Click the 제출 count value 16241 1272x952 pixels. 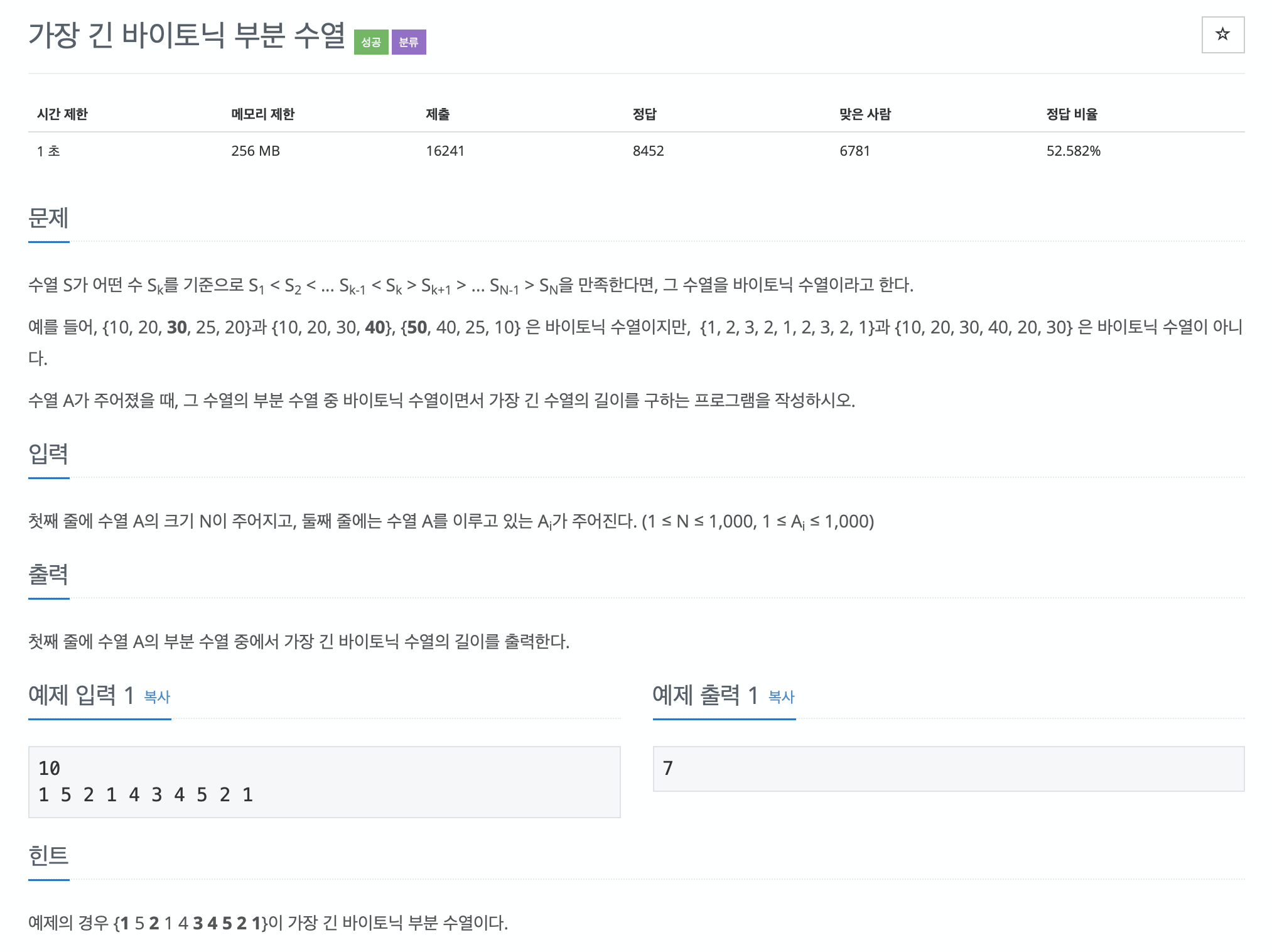pos(445,151)
